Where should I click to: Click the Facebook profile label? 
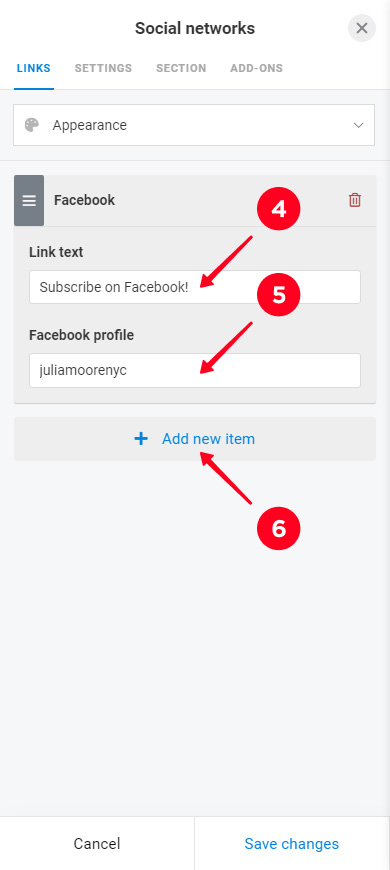(82, 335)
